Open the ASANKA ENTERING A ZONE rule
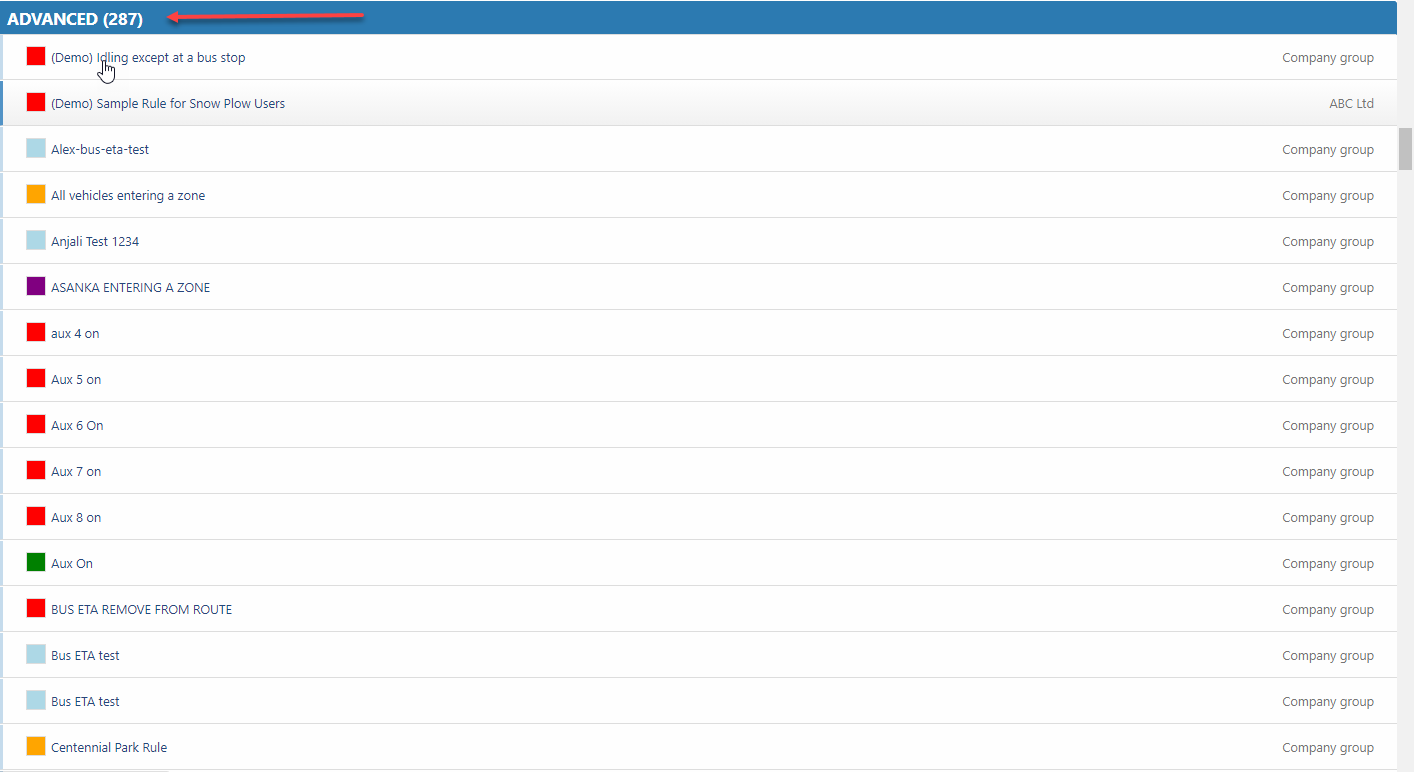1414x772 pixels. (130, 288)
